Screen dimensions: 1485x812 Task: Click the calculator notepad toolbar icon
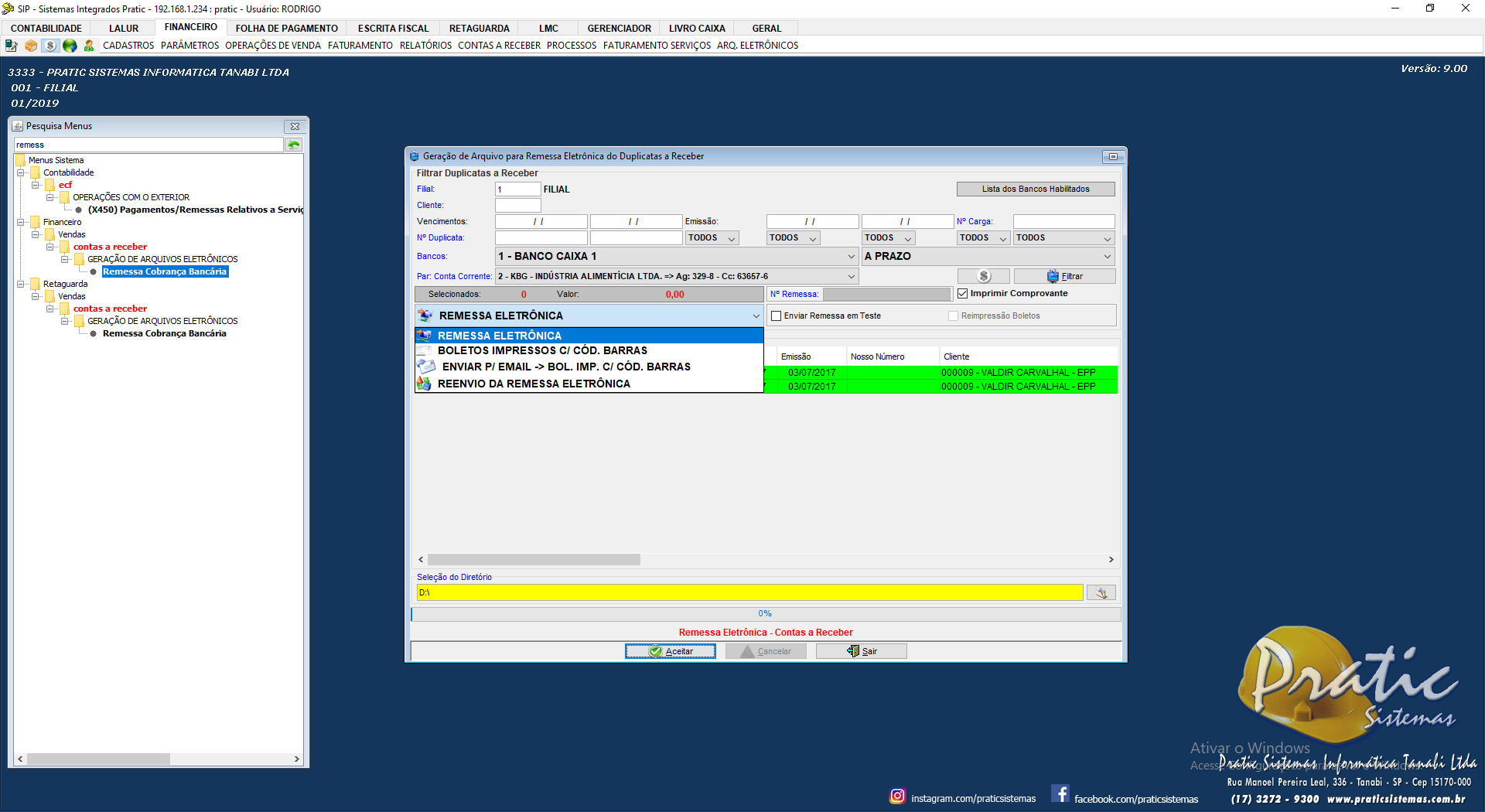(11, 46)
